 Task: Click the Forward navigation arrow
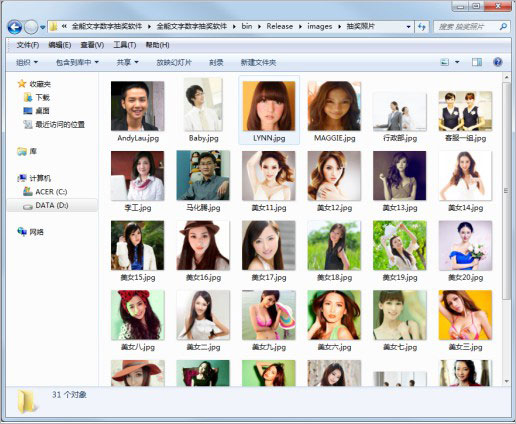pos(31,27)
